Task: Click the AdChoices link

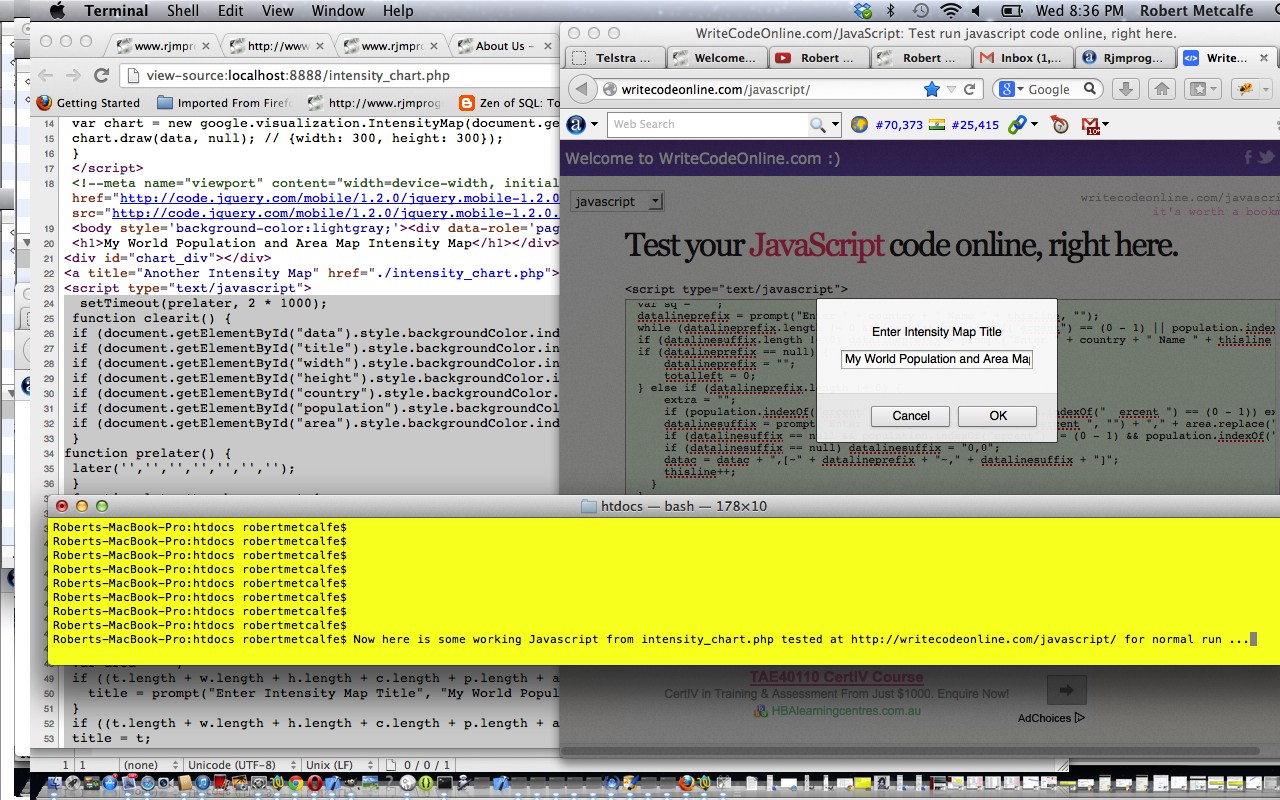Action: click(1050, 717)
